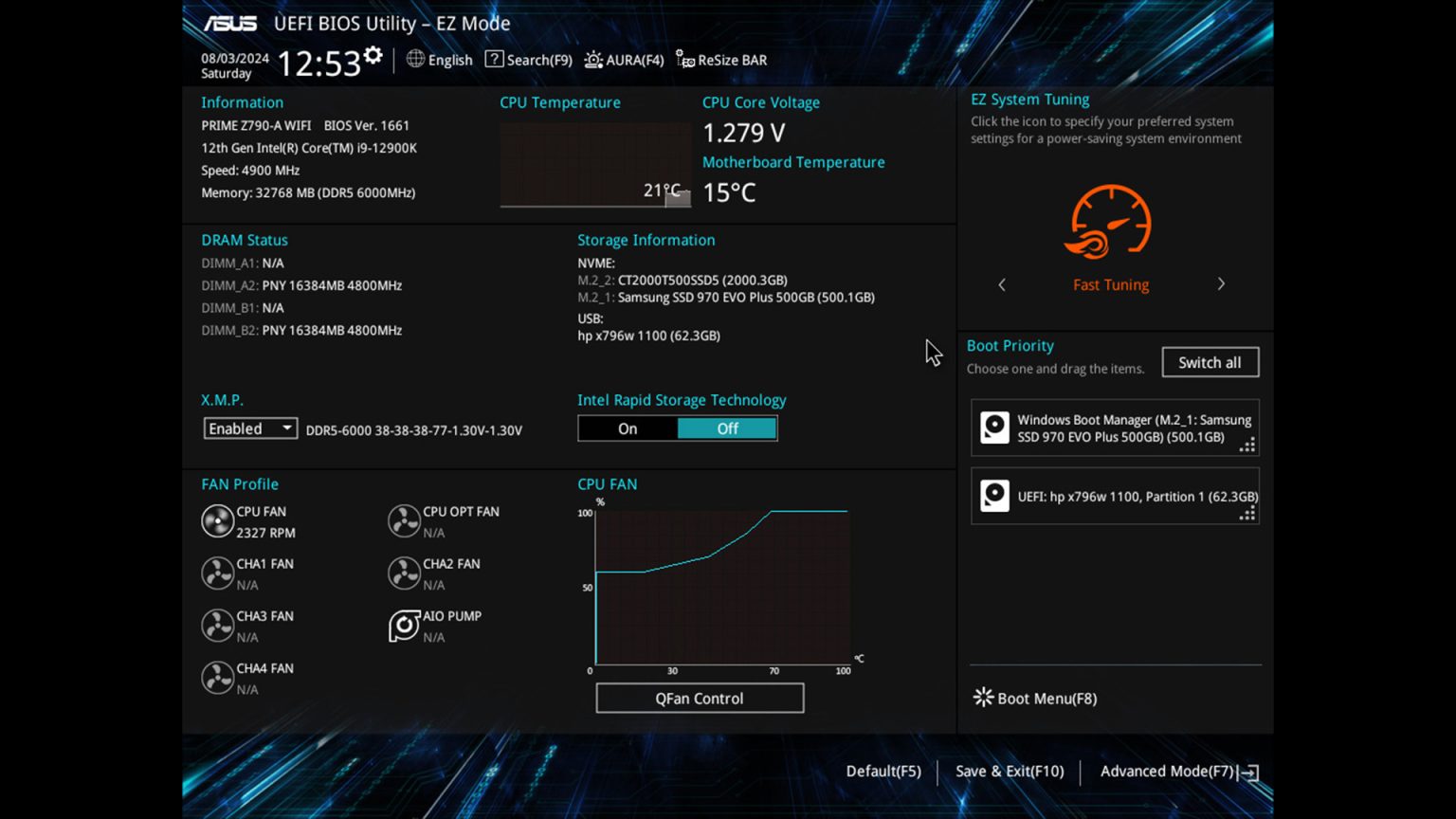Open Search(F9)
Image resolution: width=1456 pixels, height=819 pixels.
[x=529, y=60]
